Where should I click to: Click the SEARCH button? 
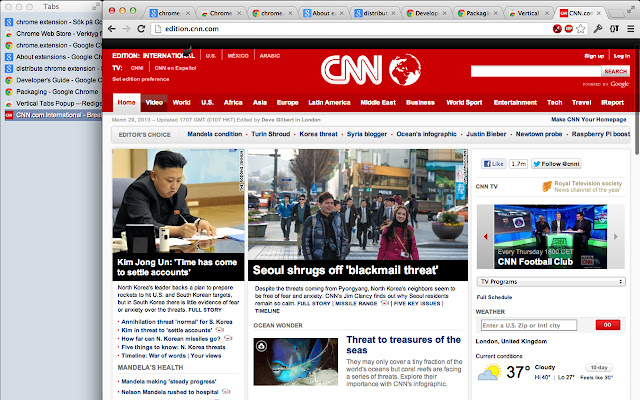click(615, 72)
